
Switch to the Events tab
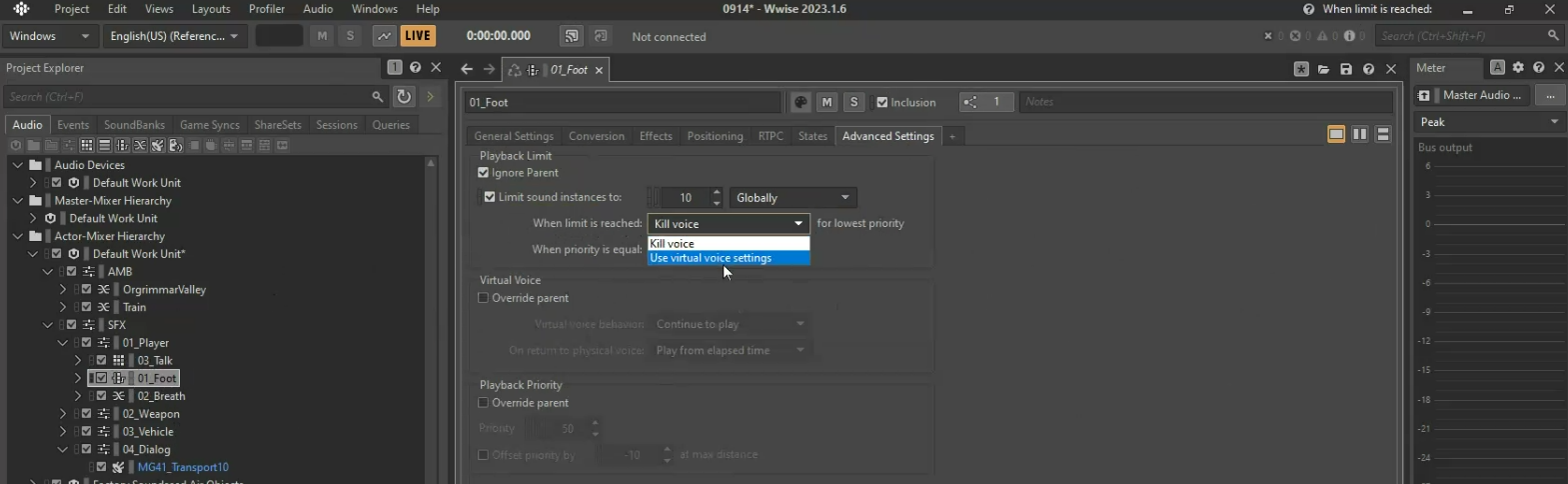tap(73, 125)
